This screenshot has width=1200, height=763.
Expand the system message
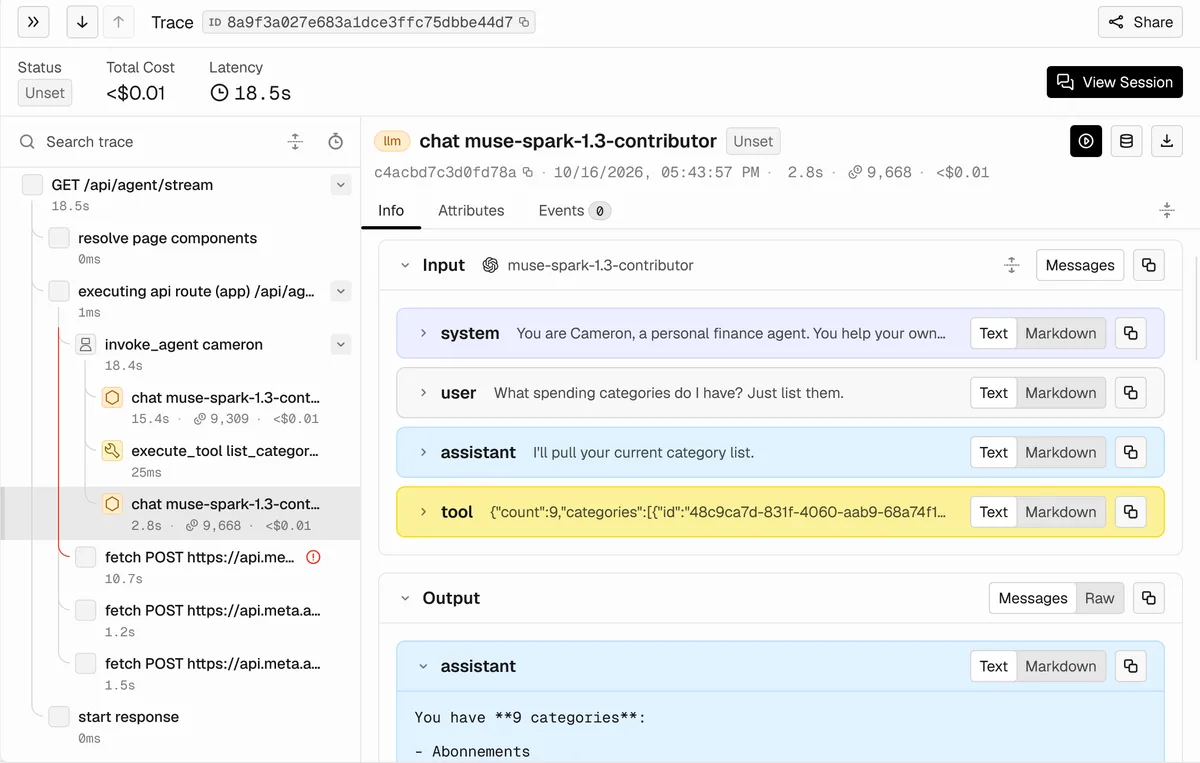[x=423, y=333]
